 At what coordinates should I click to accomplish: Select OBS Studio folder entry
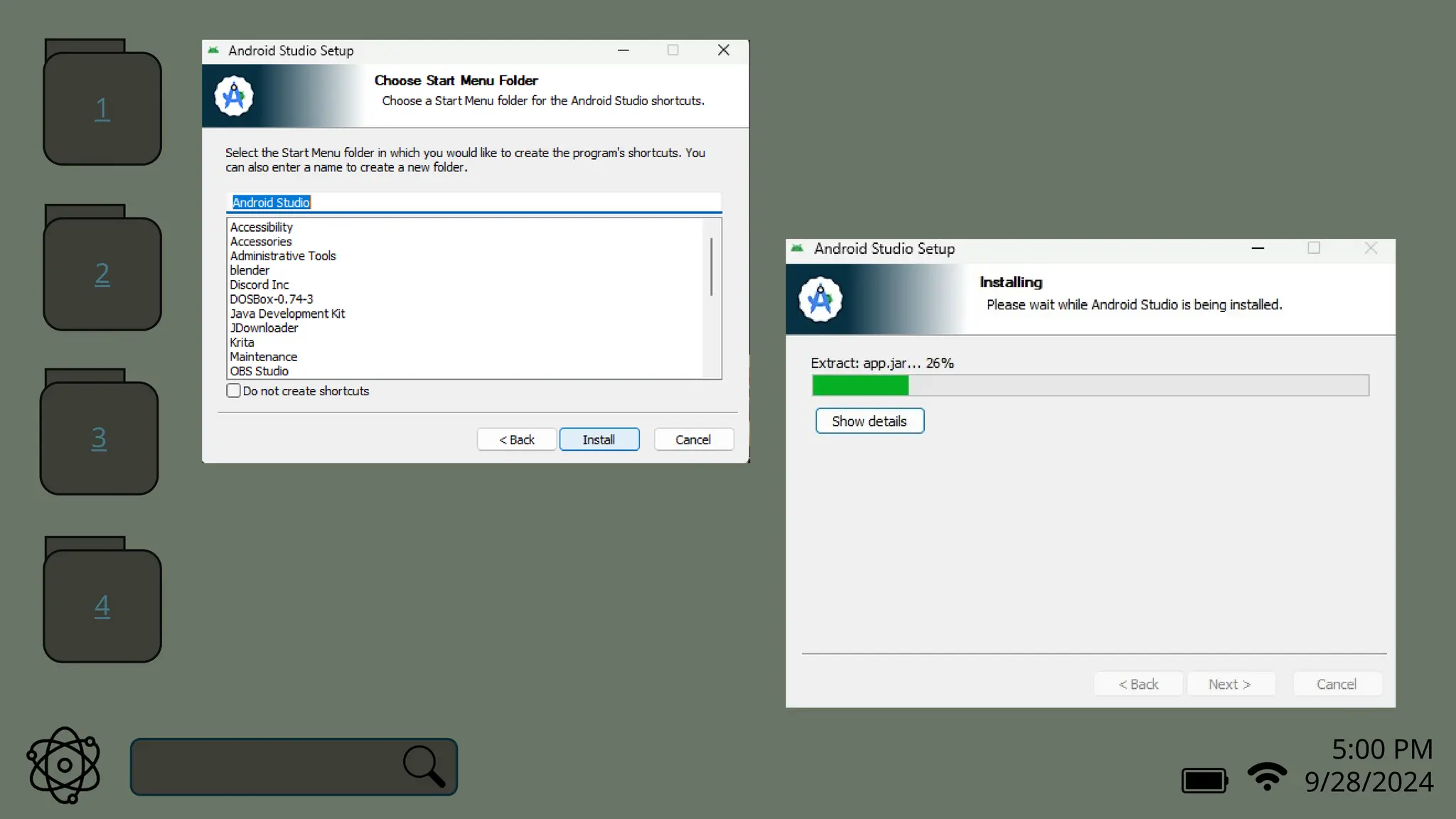click(x=259, y=371)
